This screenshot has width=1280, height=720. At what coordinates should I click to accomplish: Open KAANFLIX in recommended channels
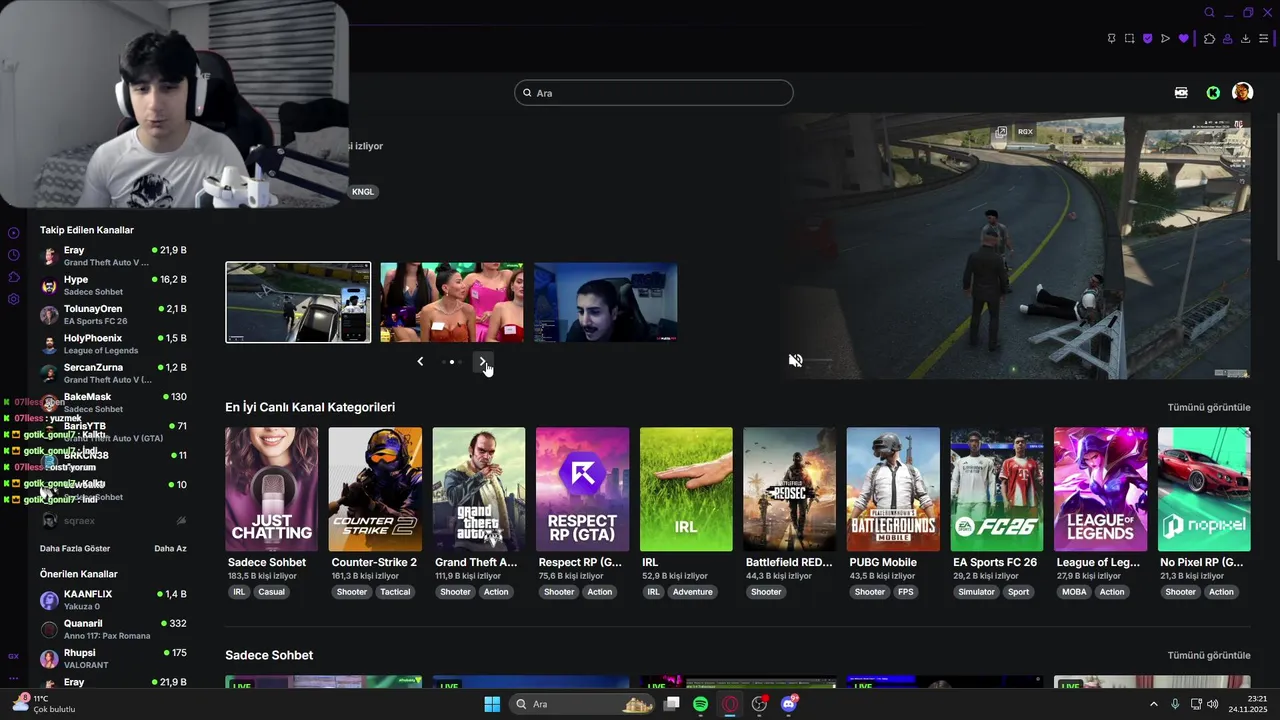coord(113,600)
